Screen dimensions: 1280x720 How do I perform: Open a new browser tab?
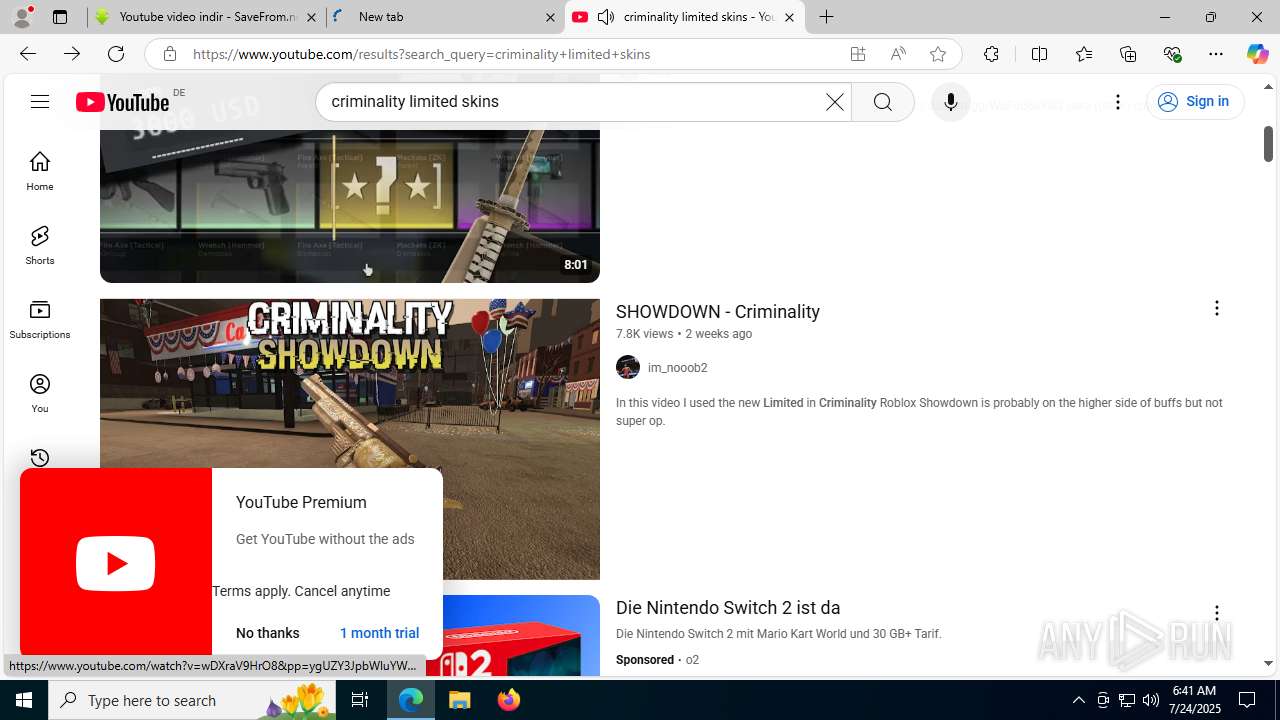[x=826, y=17]
